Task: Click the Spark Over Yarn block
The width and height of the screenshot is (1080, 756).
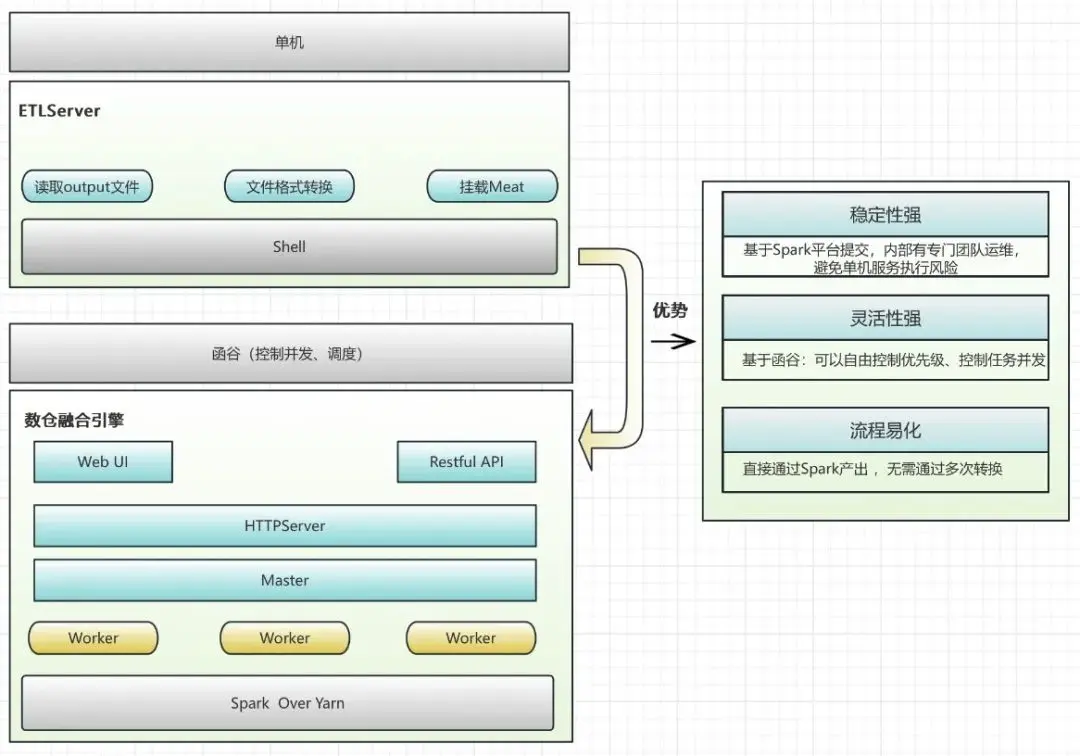Action: click(287, 703)
